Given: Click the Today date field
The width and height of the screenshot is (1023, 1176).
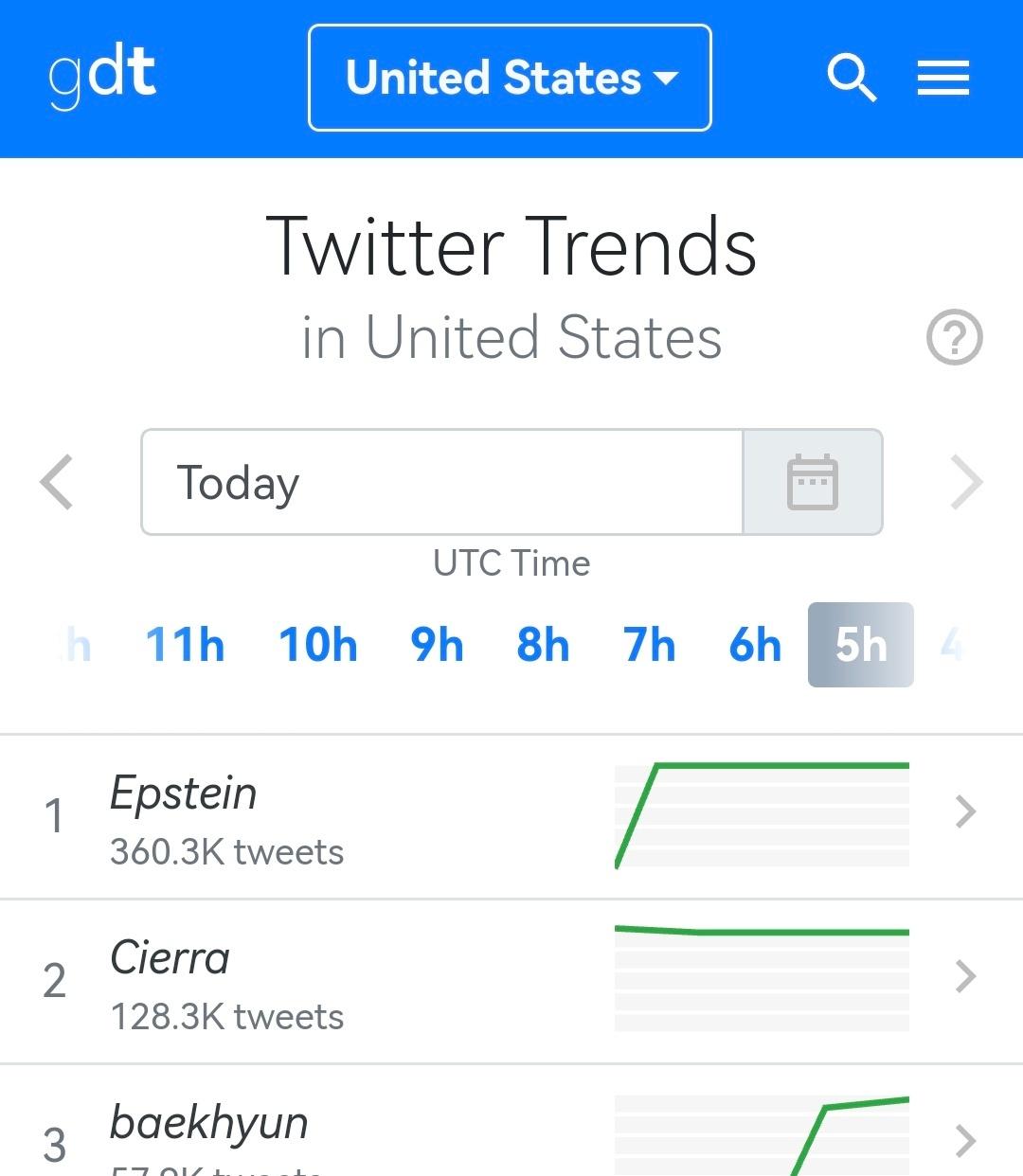Looking at the screenshot, I should click(x=442, y=482).
